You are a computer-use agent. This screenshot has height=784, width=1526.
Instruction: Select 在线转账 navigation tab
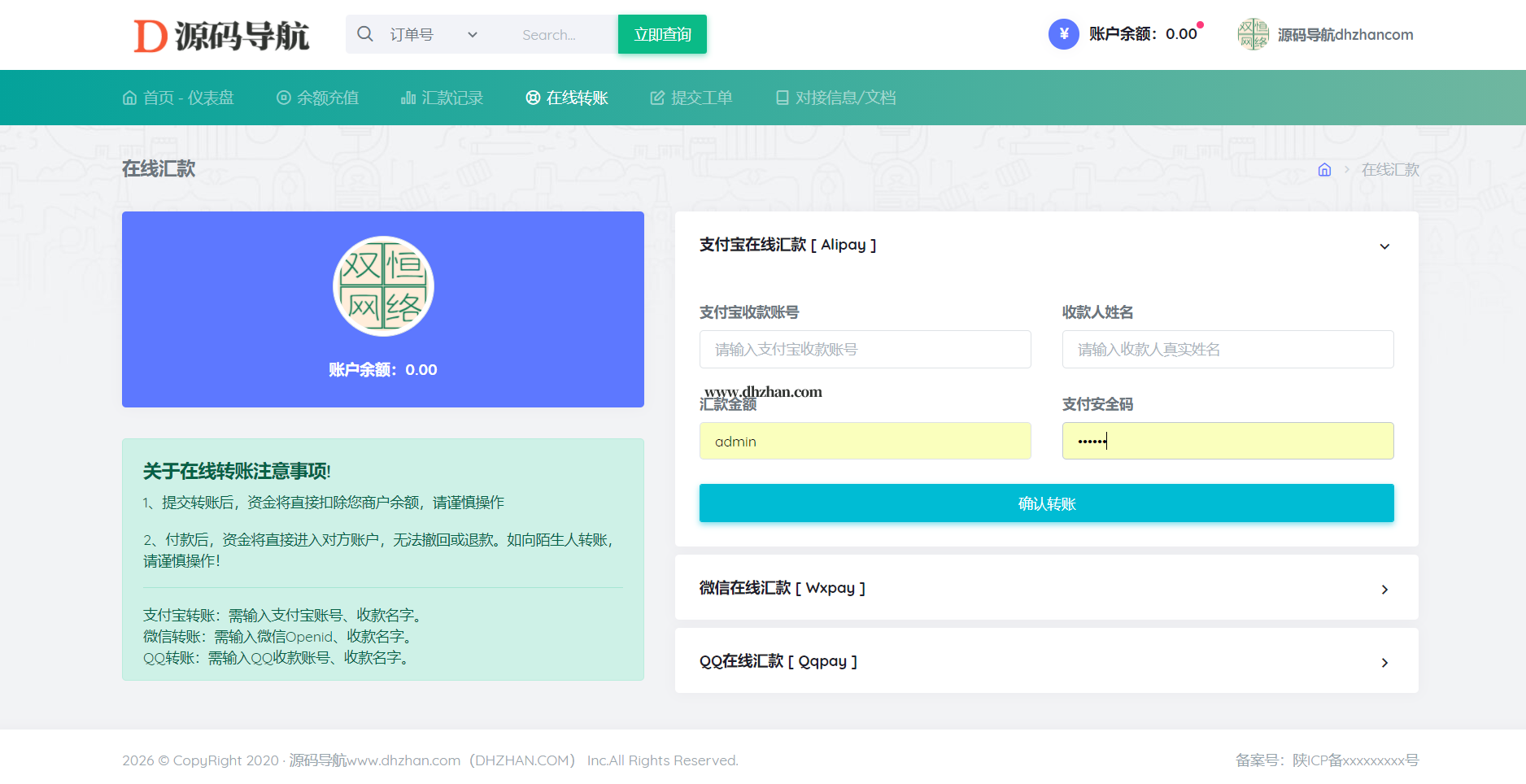coord(567,98)
